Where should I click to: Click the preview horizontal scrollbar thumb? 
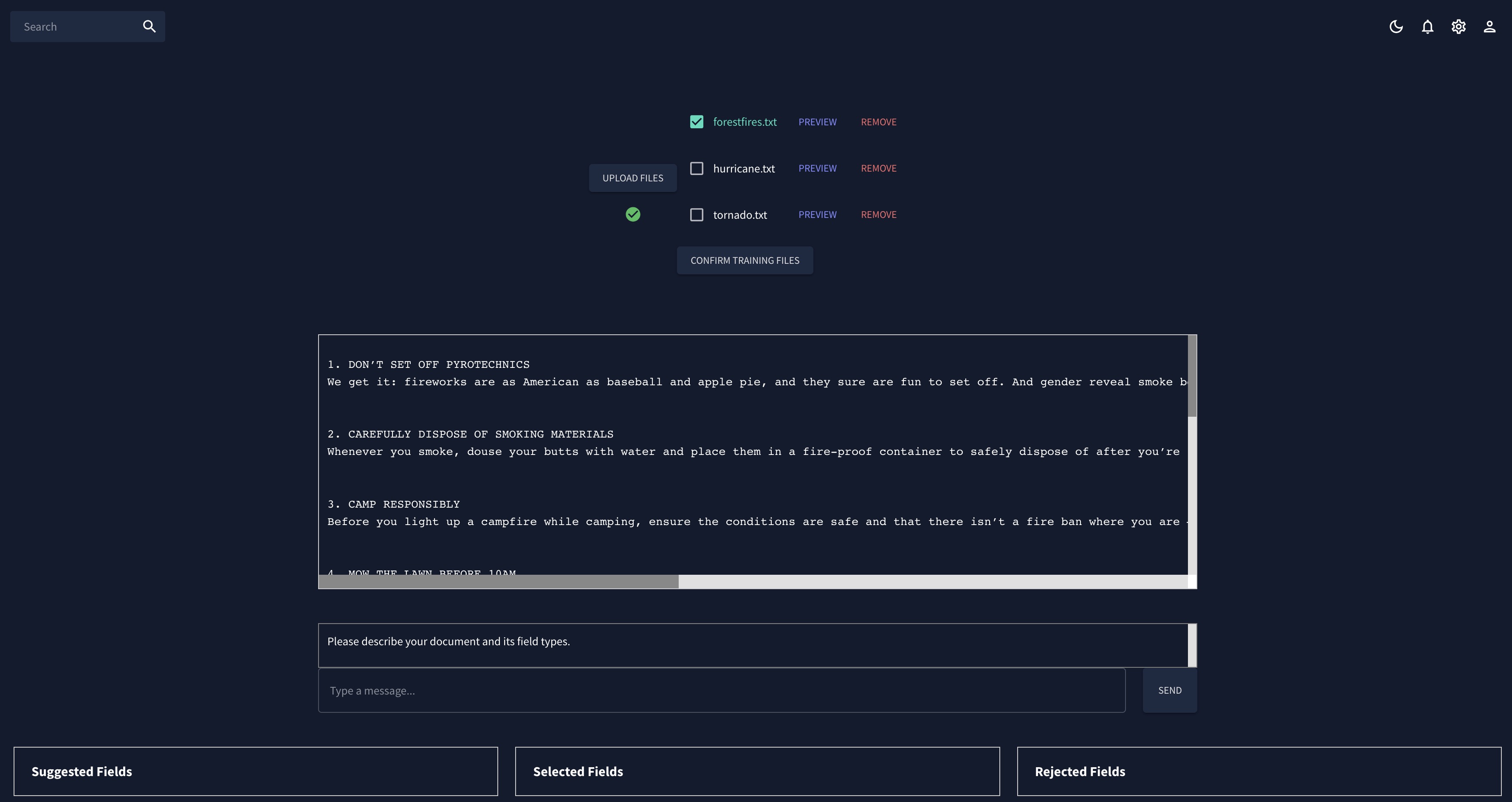coord(498,582)
